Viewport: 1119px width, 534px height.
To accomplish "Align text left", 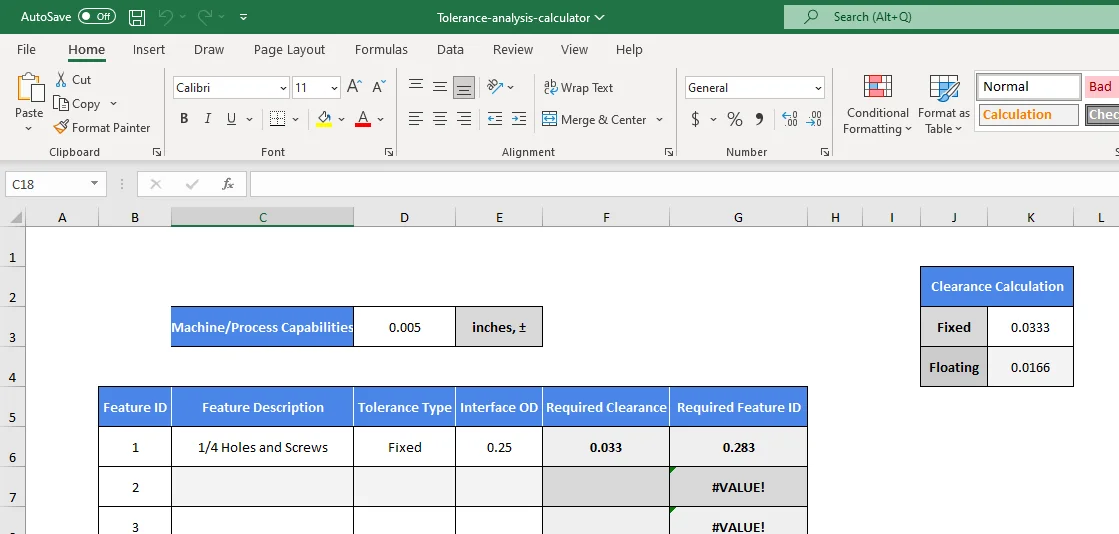I will coord(416,119).
